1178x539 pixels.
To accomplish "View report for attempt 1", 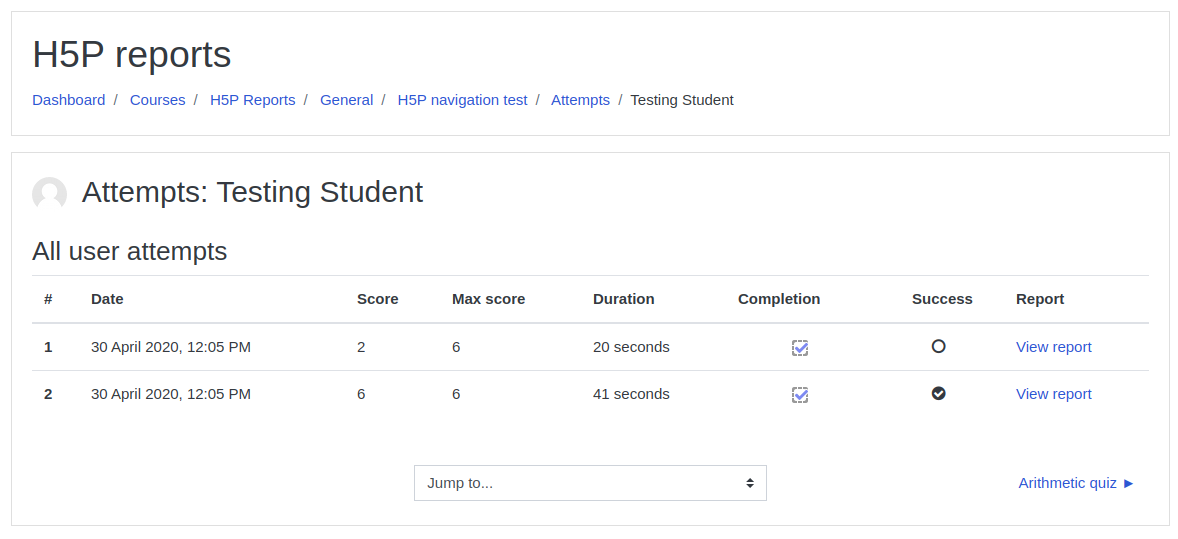I will tap(1053, 347).
